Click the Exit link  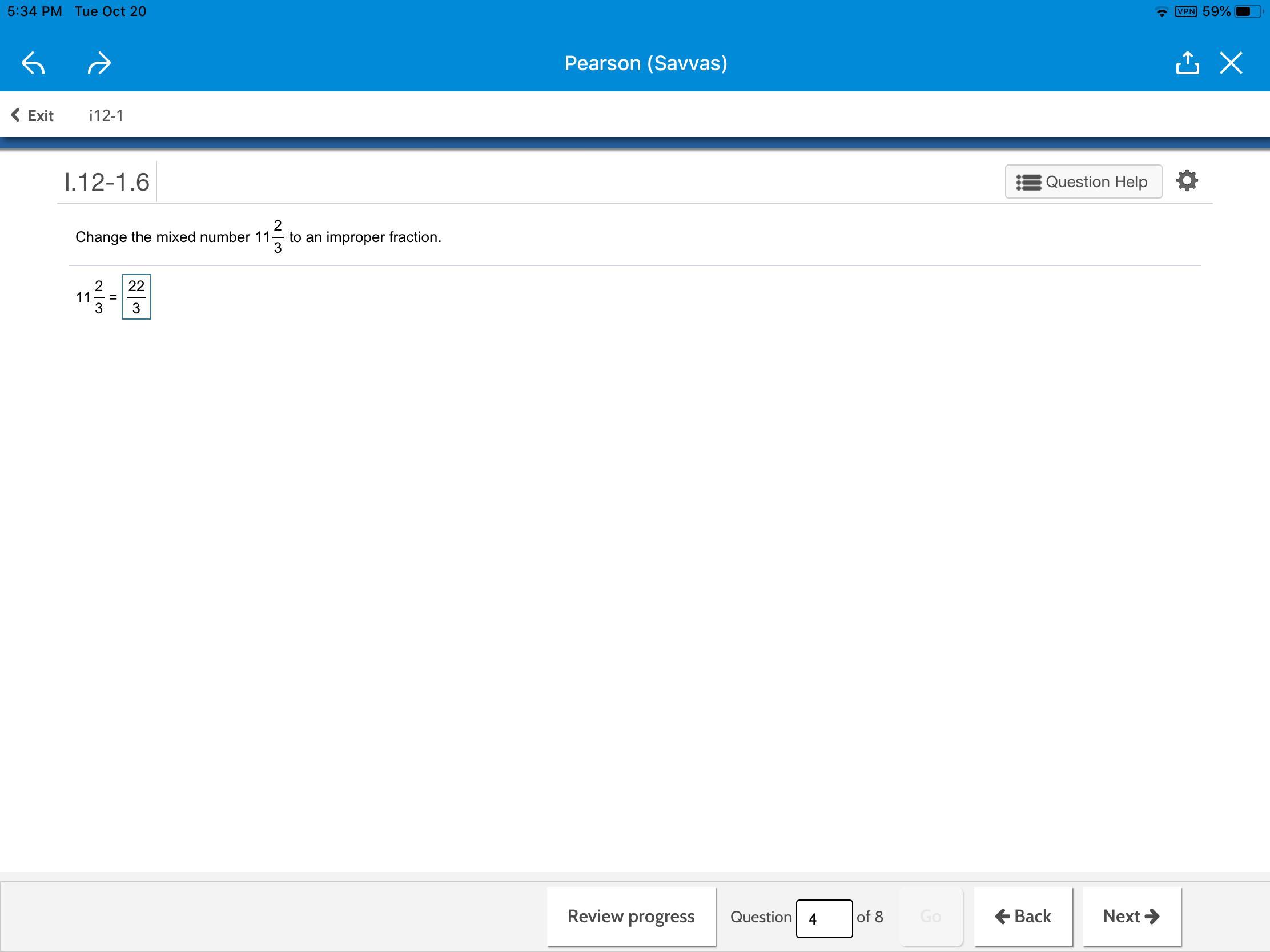click(x=40, y=116)
